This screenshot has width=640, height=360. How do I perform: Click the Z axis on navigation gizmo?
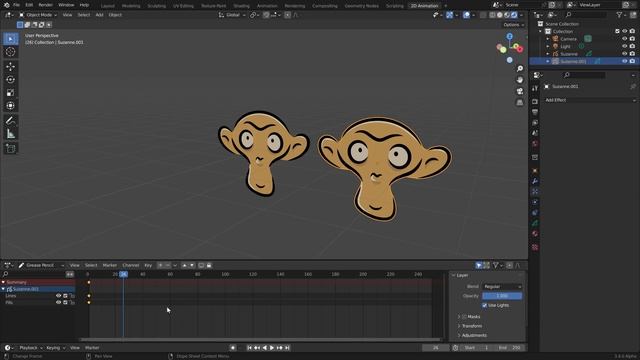point(509,36)
